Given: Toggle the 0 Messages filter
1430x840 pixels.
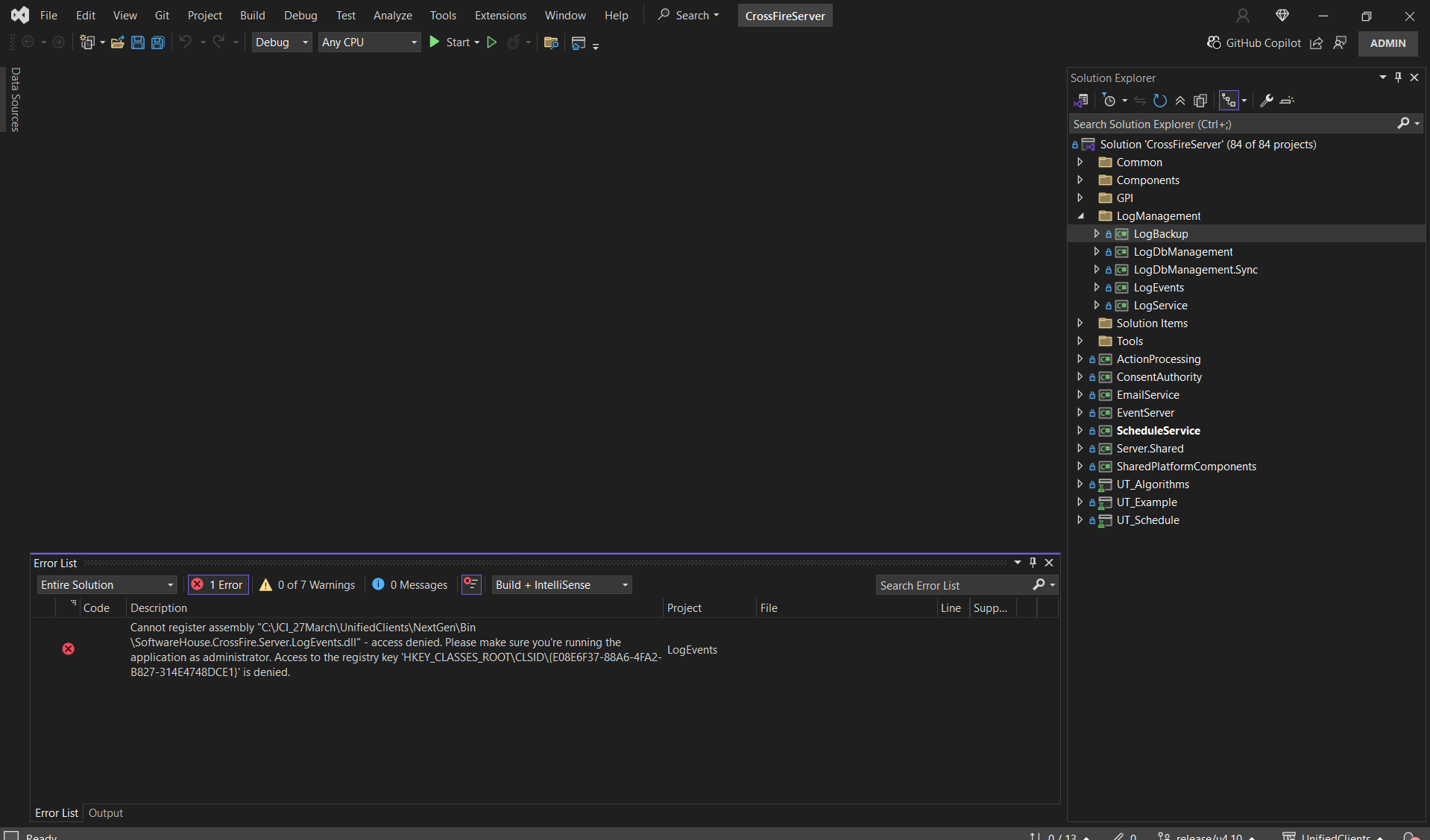Looking at the screenshot, I should pyautogui.click(x=410, y=585).
